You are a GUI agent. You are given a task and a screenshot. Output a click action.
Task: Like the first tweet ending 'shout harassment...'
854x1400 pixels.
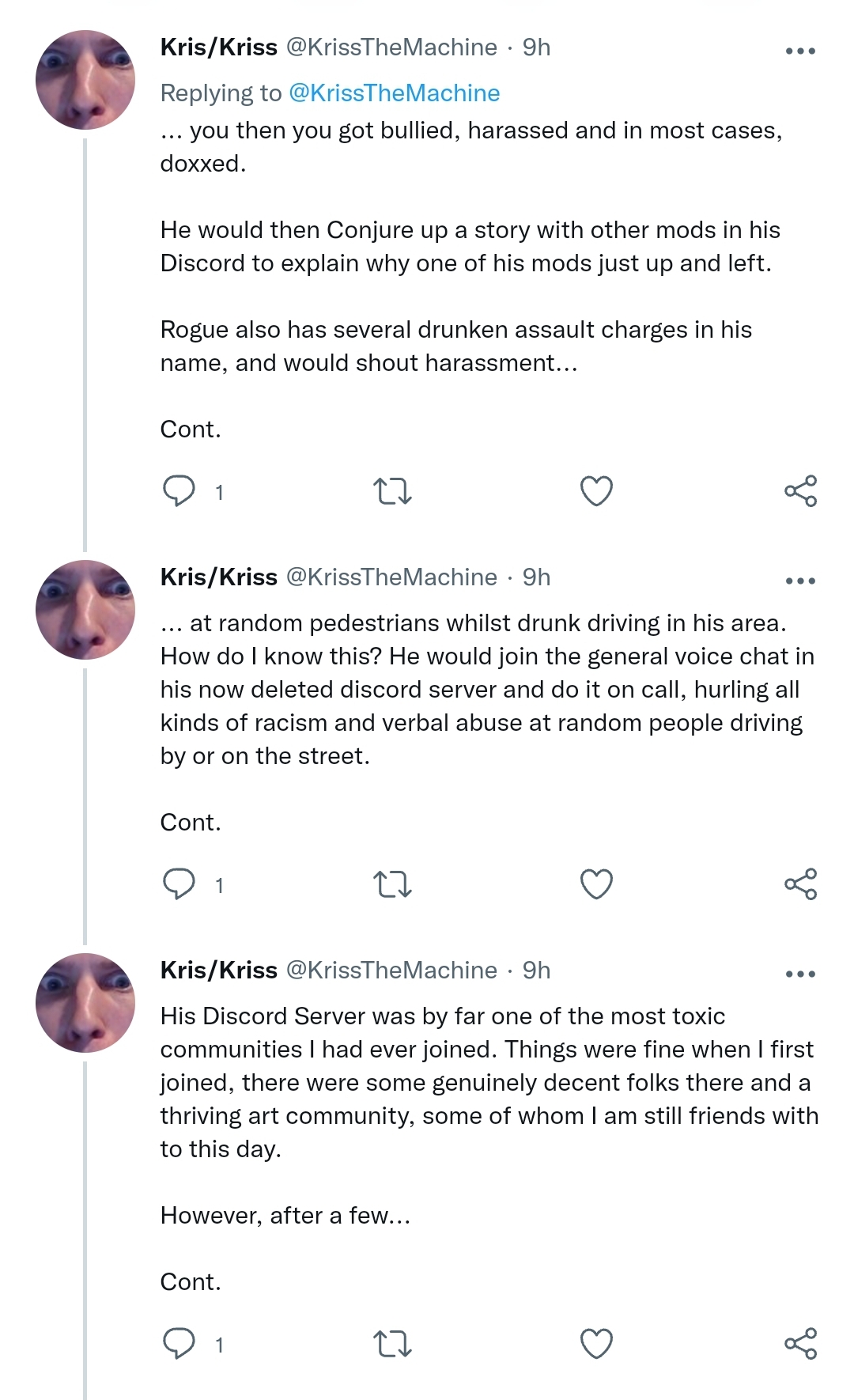tap(596, 491)
